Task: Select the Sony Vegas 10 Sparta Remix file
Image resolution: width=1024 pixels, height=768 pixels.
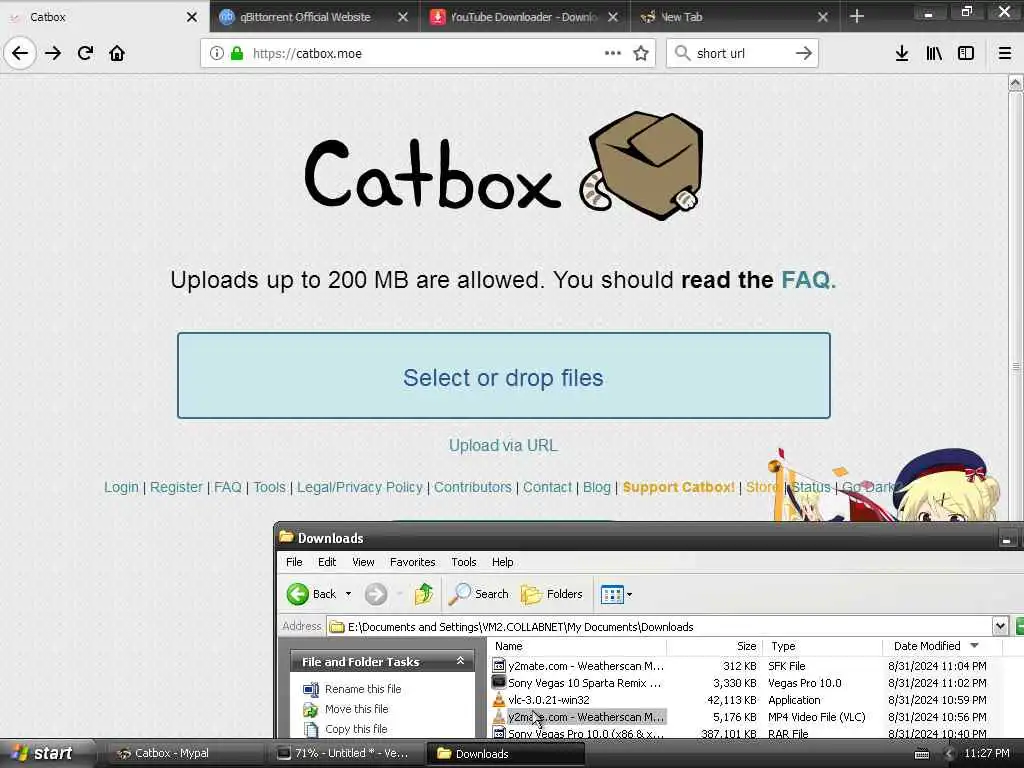Action: [x=584, y=683]
